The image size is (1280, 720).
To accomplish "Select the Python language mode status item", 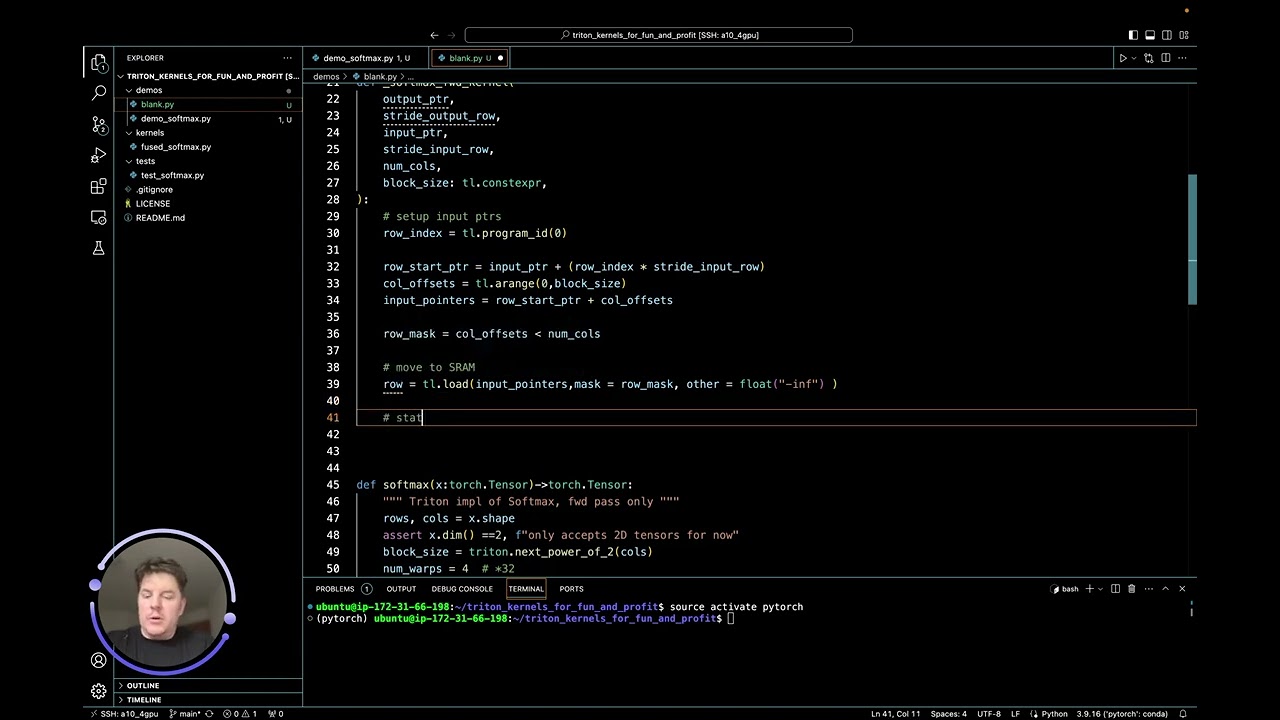I will [x=1054, y=714].
